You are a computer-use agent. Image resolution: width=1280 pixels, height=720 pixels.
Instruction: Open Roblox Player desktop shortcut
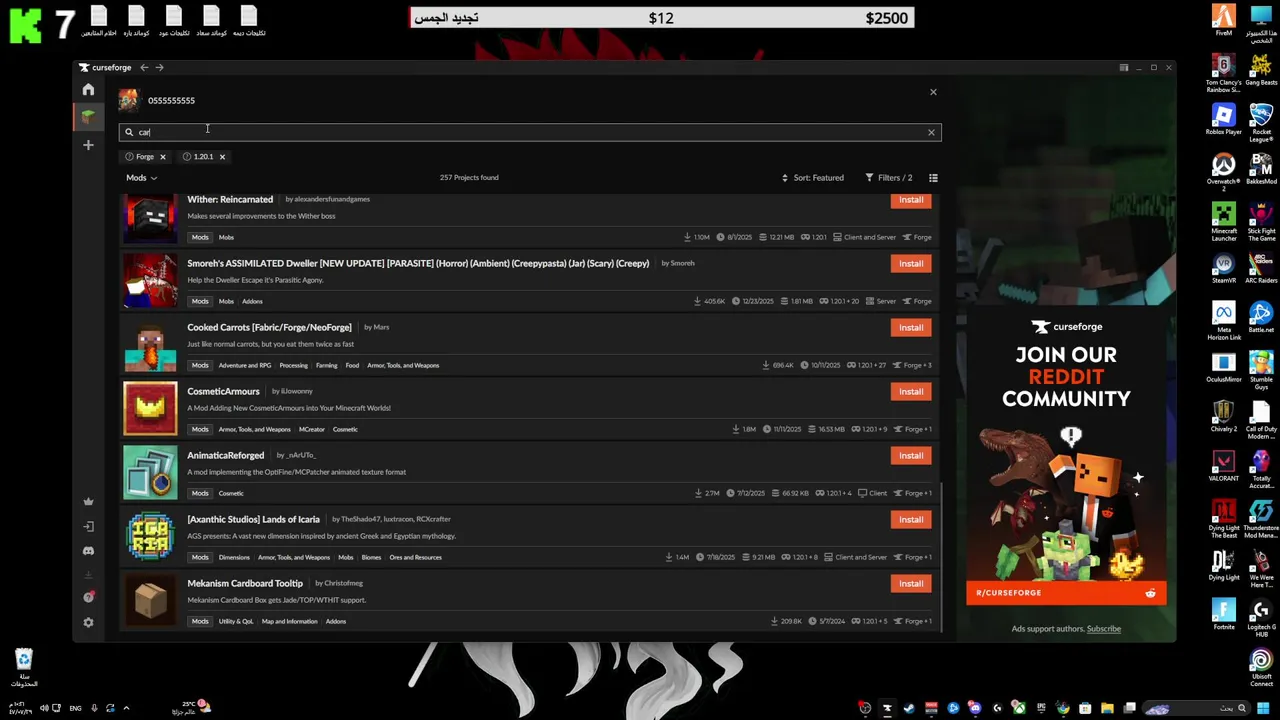pos(1224,118)
